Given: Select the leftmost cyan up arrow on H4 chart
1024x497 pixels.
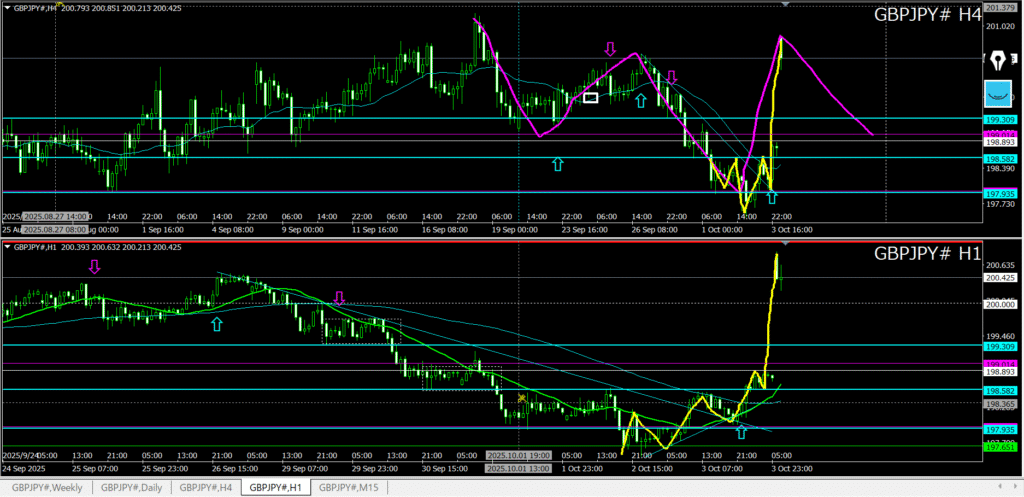Looking at the screenshot, I should tap(557, 163).
